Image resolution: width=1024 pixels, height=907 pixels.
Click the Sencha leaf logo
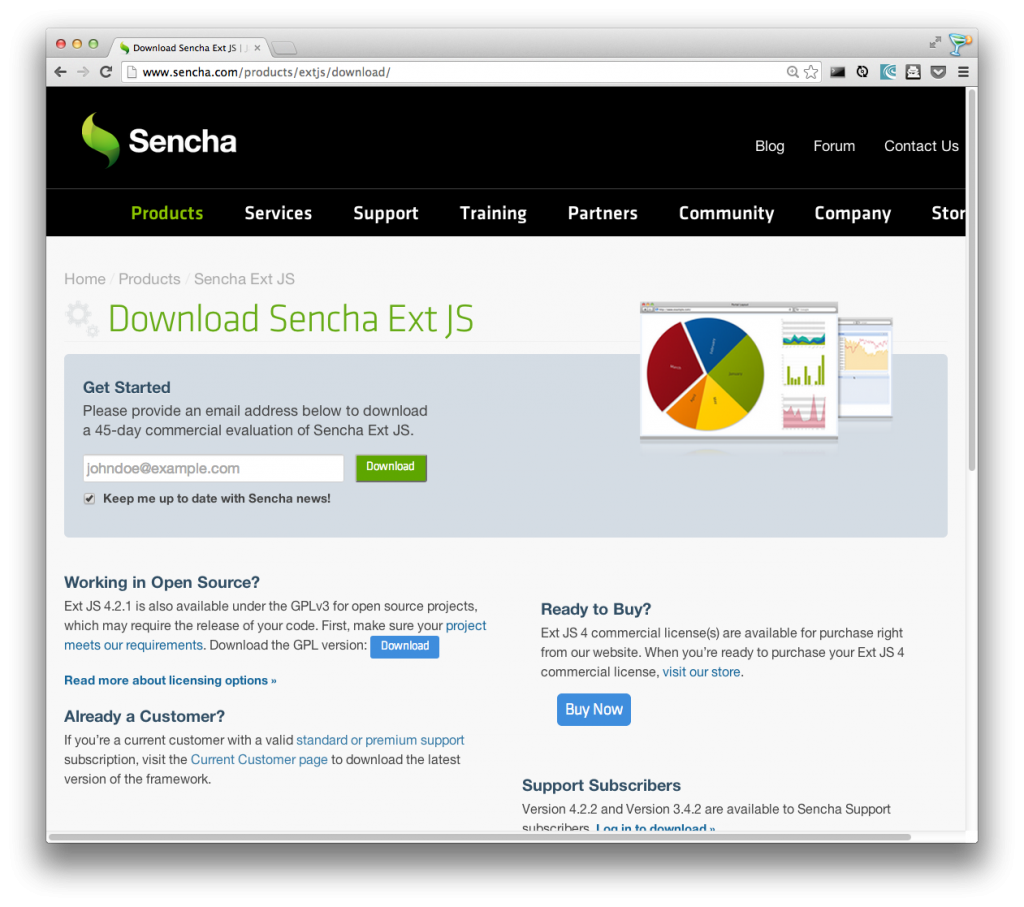100,140
